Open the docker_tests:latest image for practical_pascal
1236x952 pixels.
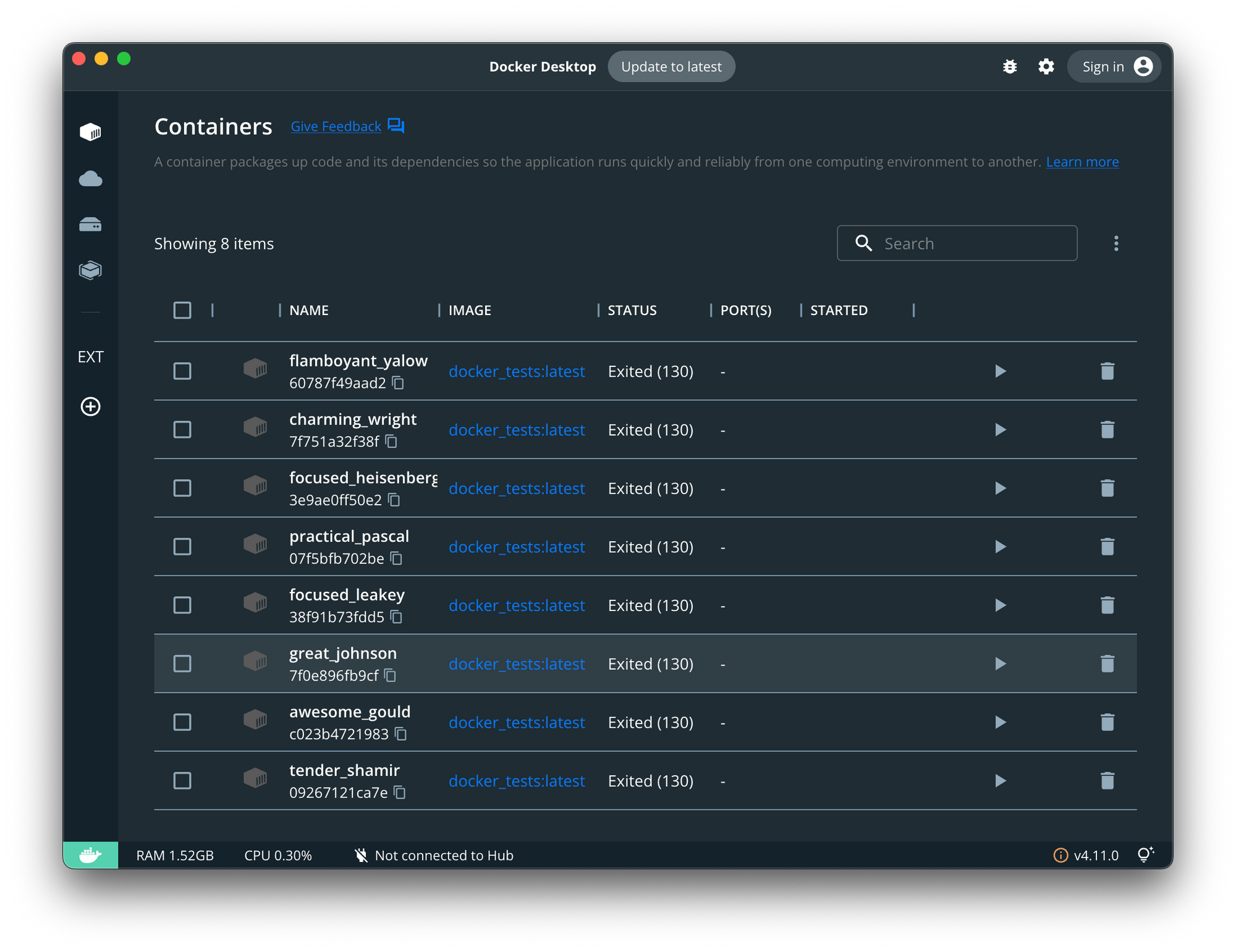pyautogui.click(x=516, y=547)
